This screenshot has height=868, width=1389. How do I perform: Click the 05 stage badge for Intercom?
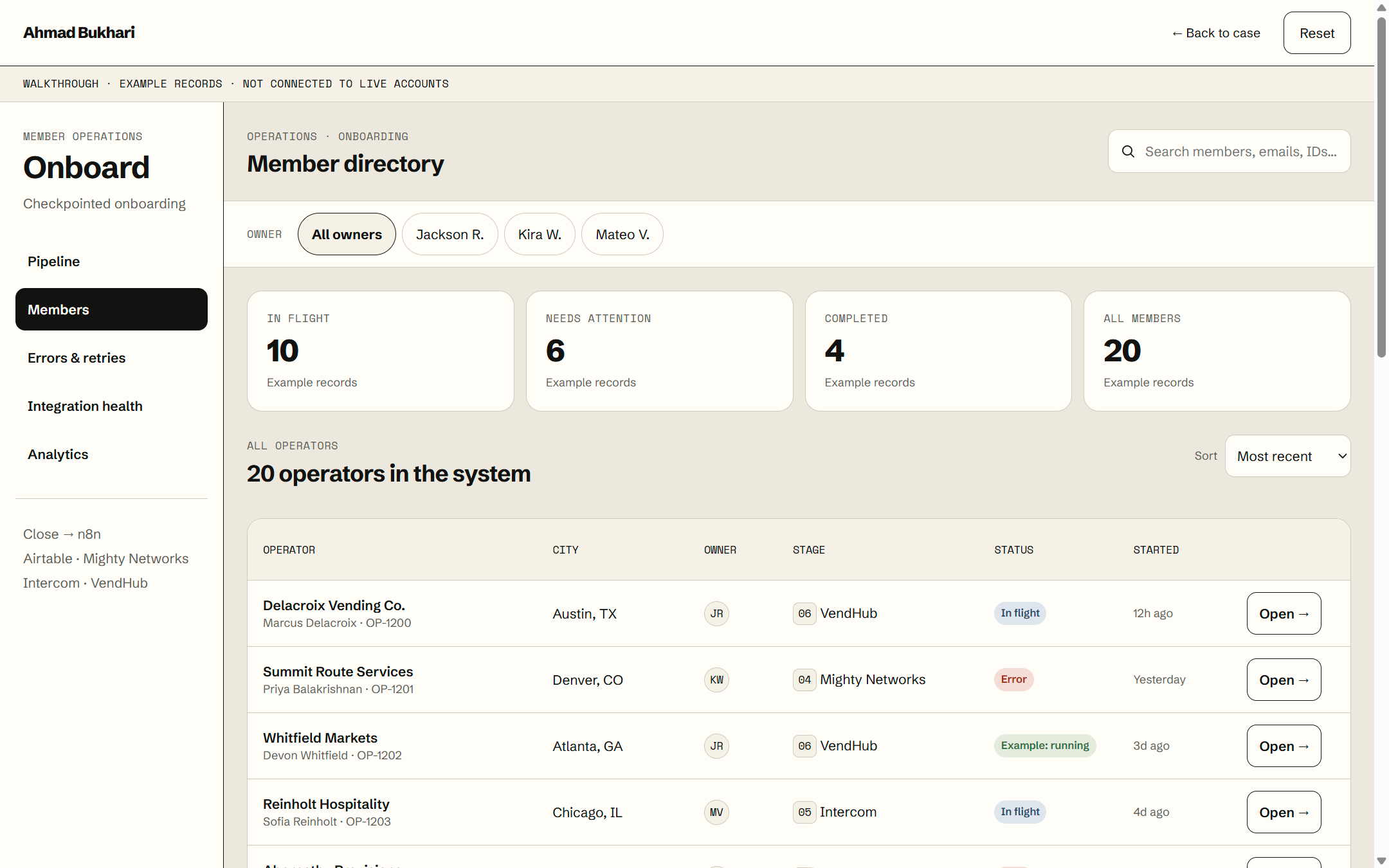[x=804, y=812]
